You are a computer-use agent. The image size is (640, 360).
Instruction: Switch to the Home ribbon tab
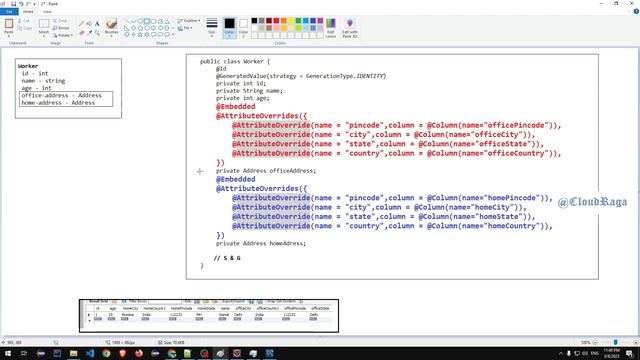(28, 12)
